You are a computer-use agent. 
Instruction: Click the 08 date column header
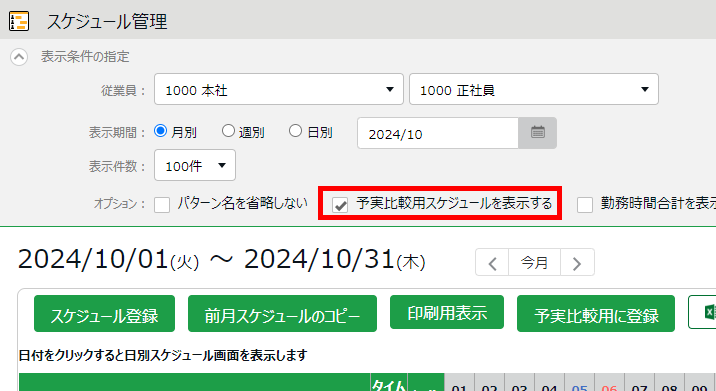[x=669, y=383]
